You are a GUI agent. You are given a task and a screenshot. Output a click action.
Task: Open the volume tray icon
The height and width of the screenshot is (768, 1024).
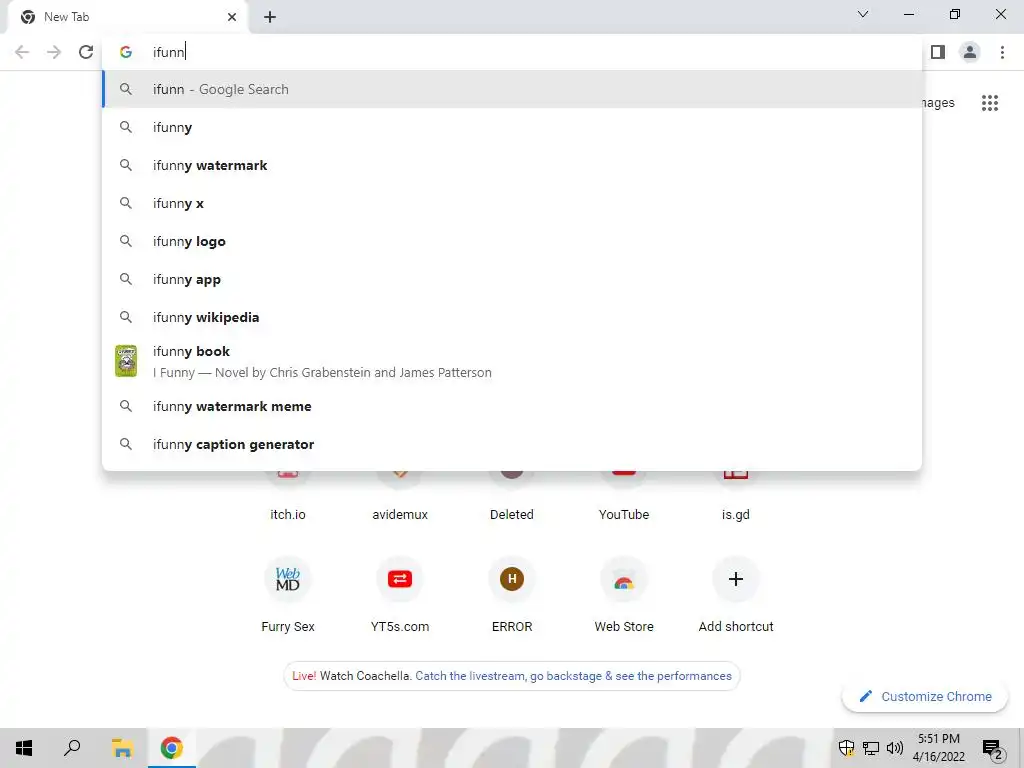(x=895, y=748)
